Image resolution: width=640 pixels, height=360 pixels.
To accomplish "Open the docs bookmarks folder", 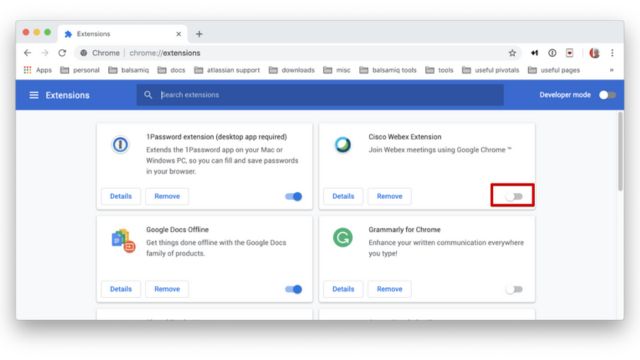I will point(171,70).
